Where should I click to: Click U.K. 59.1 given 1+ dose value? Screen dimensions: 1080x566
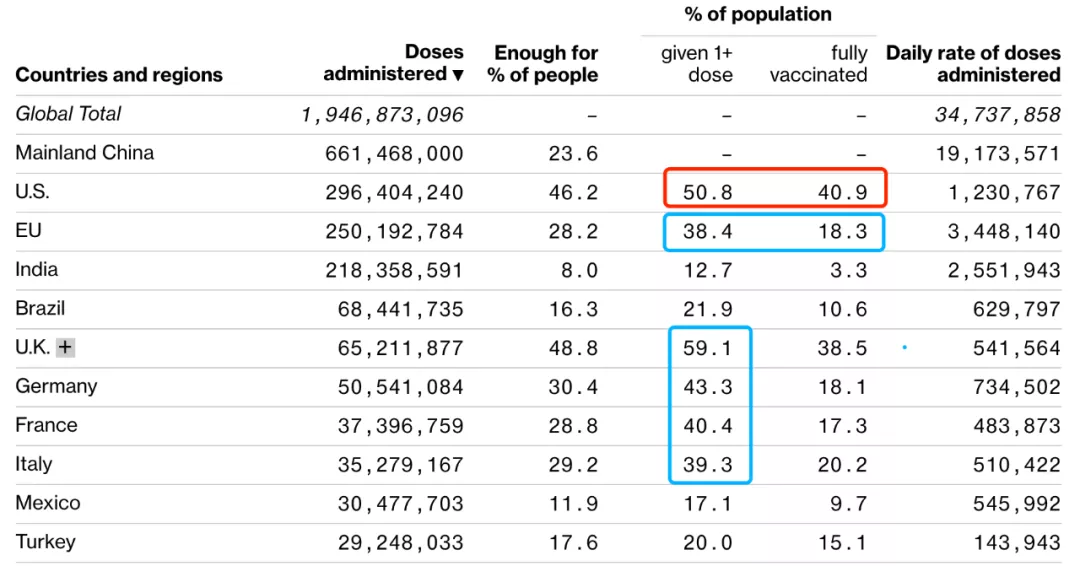[708, 349]
